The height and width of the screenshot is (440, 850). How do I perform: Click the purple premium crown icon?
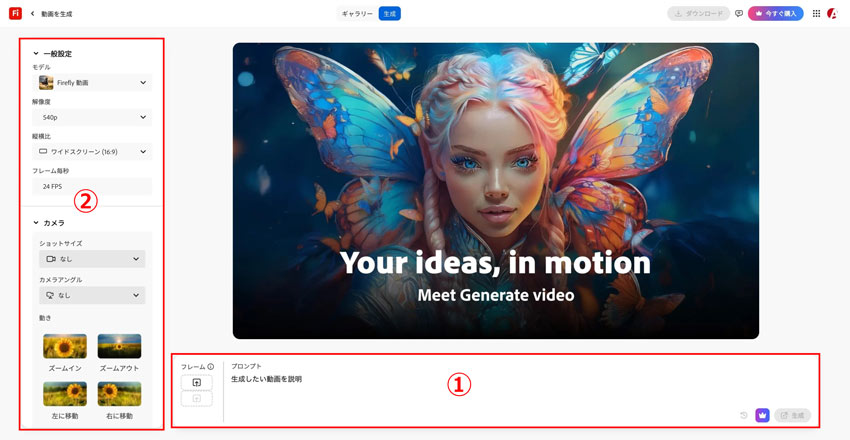[762, 416]
